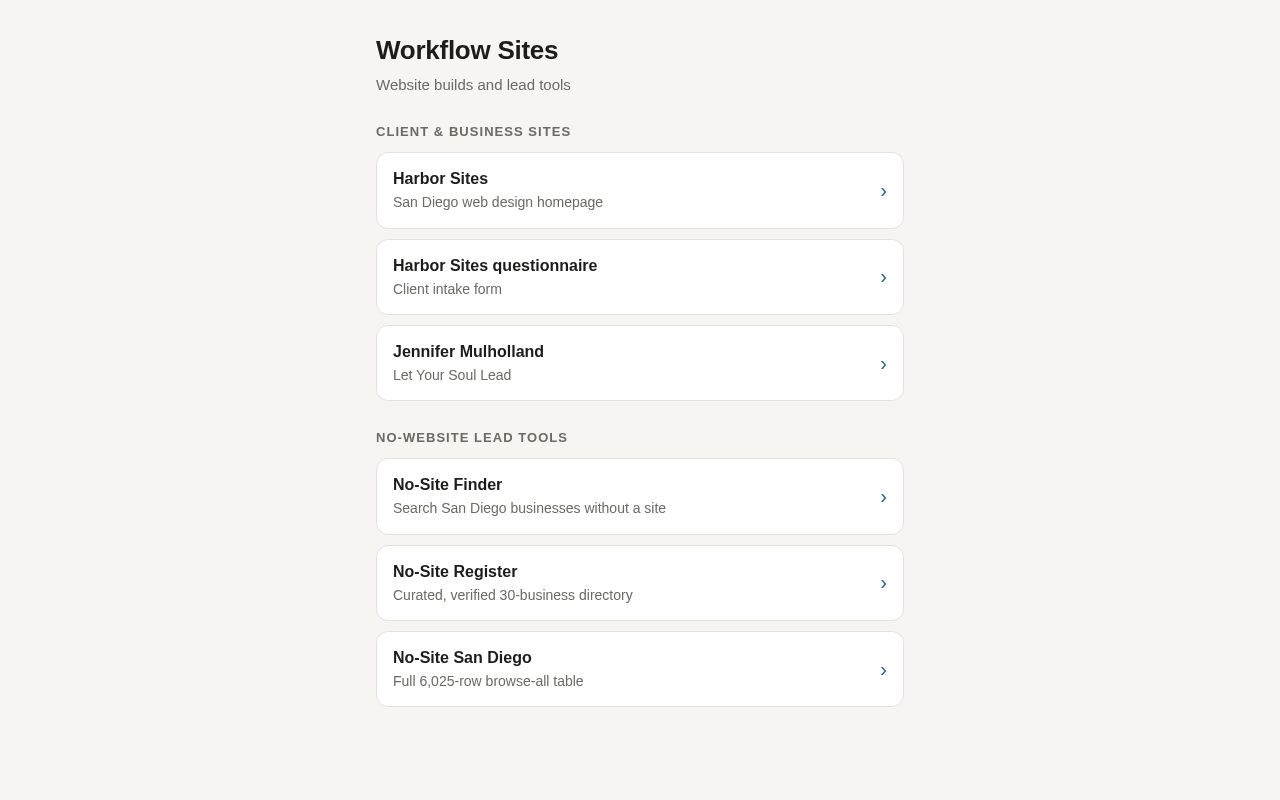Click 'Client intake form' description

[447, 289]
